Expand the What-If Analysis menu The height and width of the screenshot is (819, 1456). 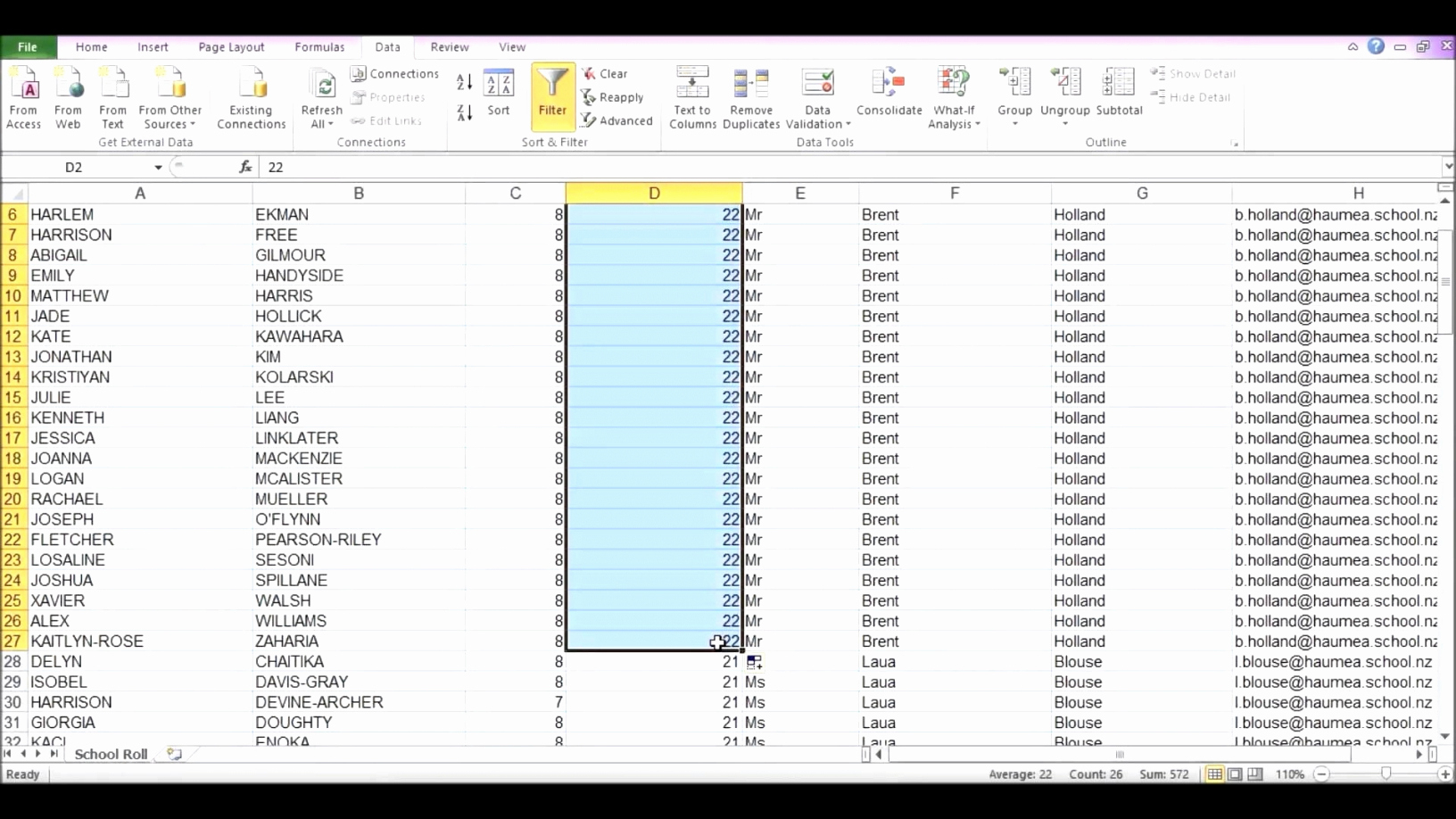(953, 124)
